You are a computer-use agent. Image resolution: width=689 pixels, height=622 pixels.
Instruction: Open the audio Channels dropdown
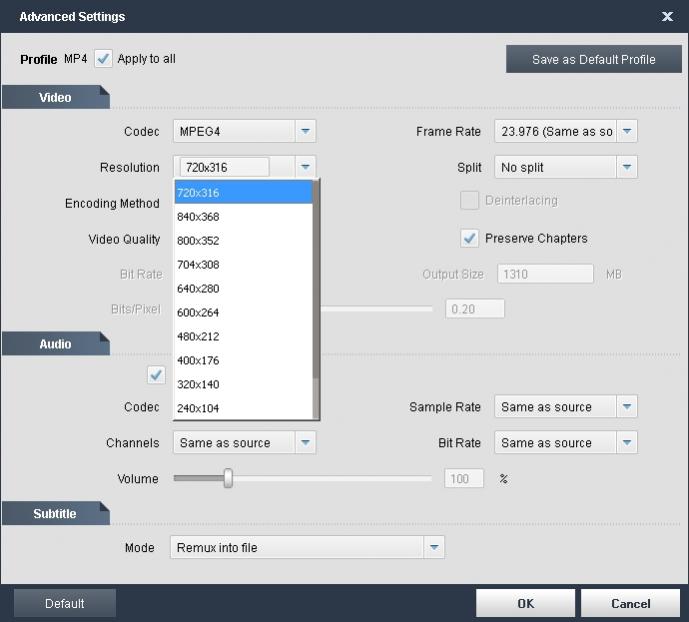coord(244,443)
